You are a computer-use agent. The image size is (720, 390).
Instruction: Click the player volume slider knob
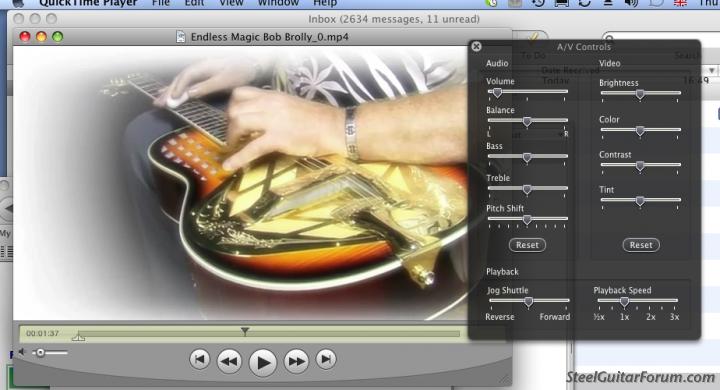[40, 353]
